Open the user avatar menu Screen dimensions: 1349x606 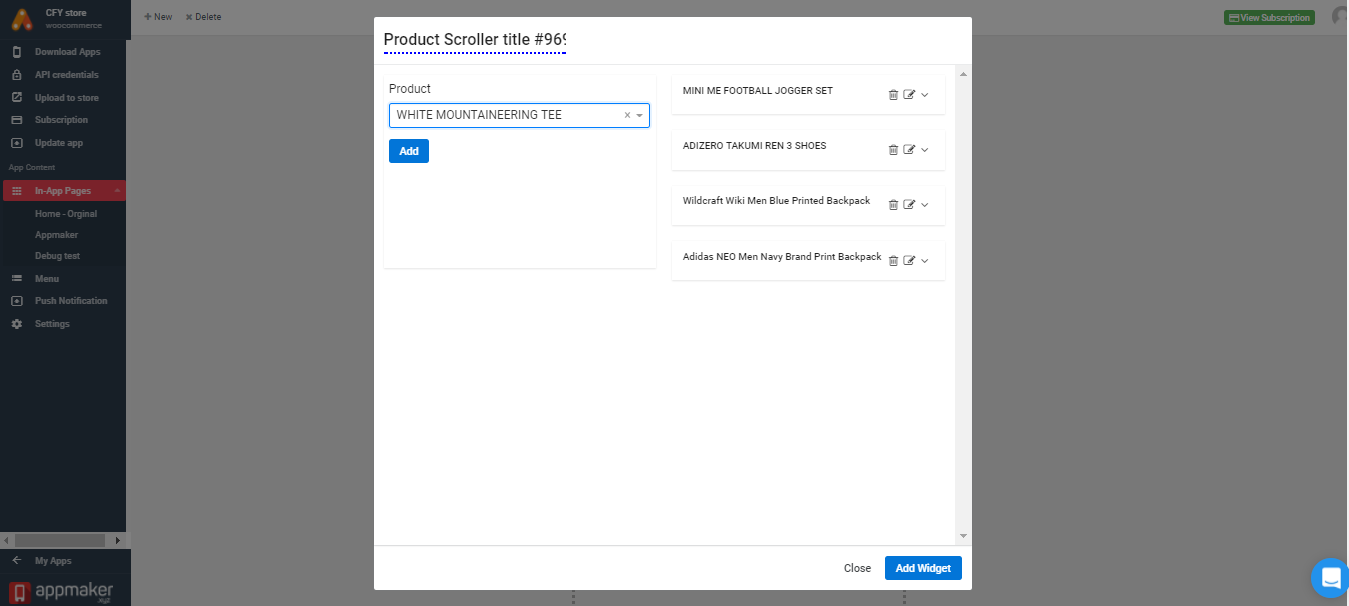1340,16
